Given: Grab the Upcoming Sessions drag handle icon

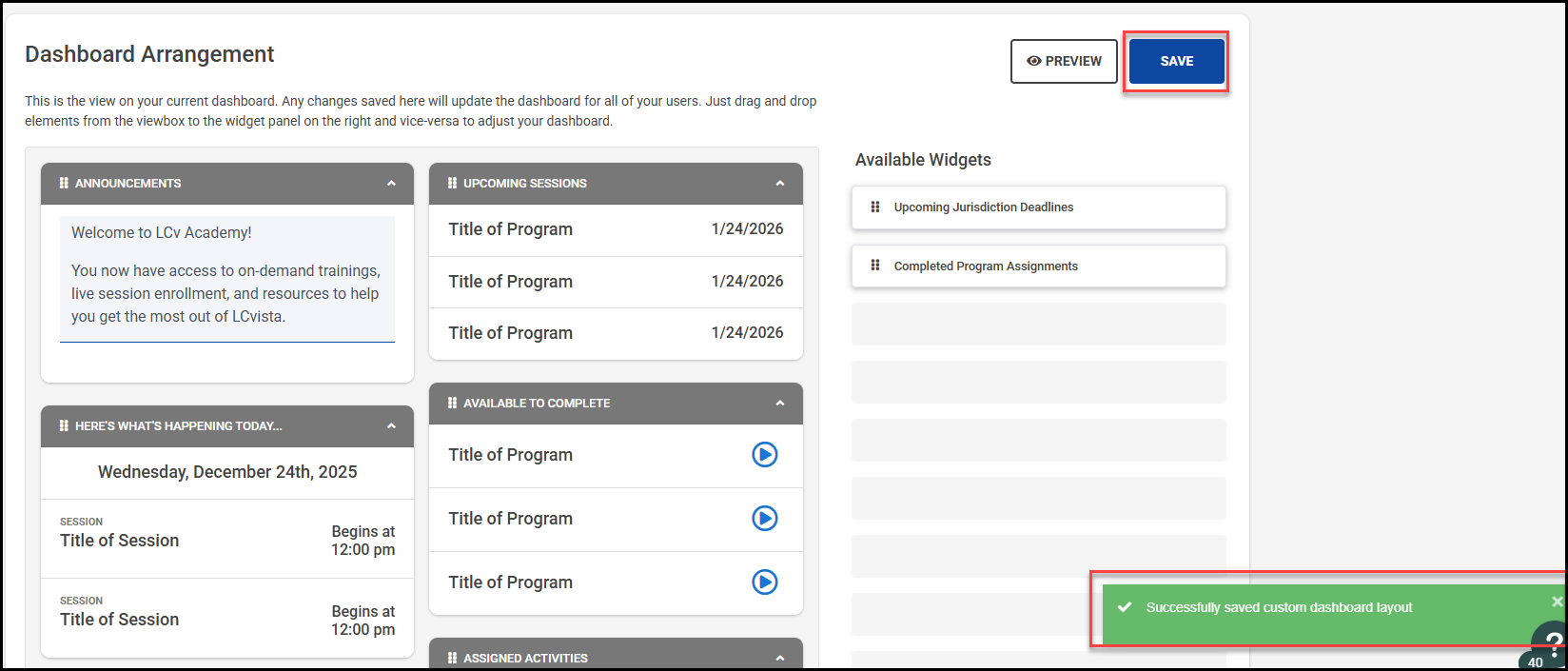Looking at the screenshot, I should [452, 183].
